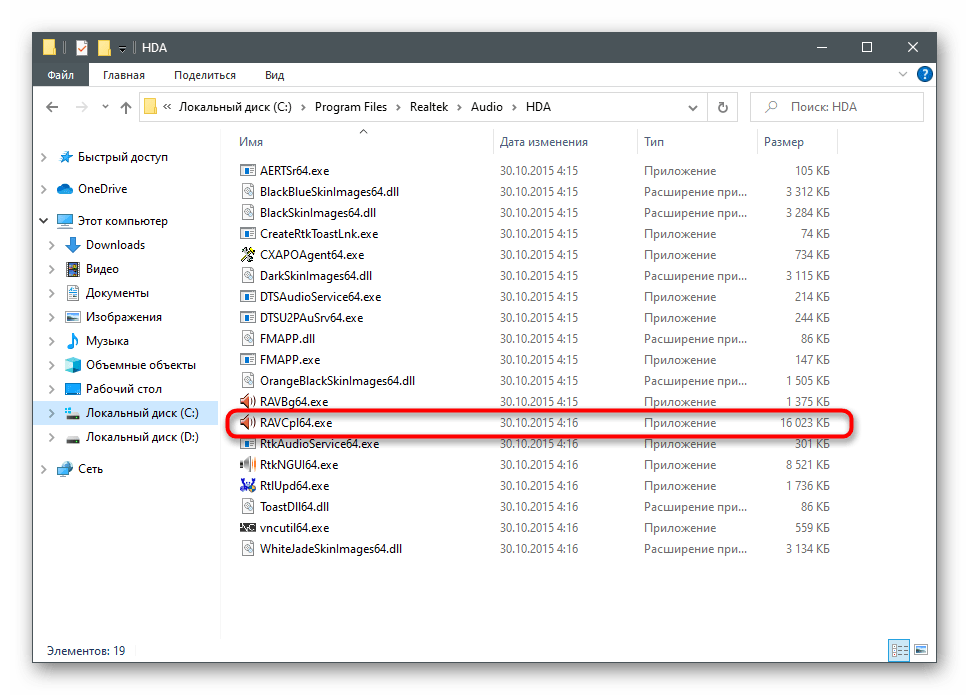Select the CreateRtkToastLnk.exe file name
969x695 pixels.
click(319, 234)
